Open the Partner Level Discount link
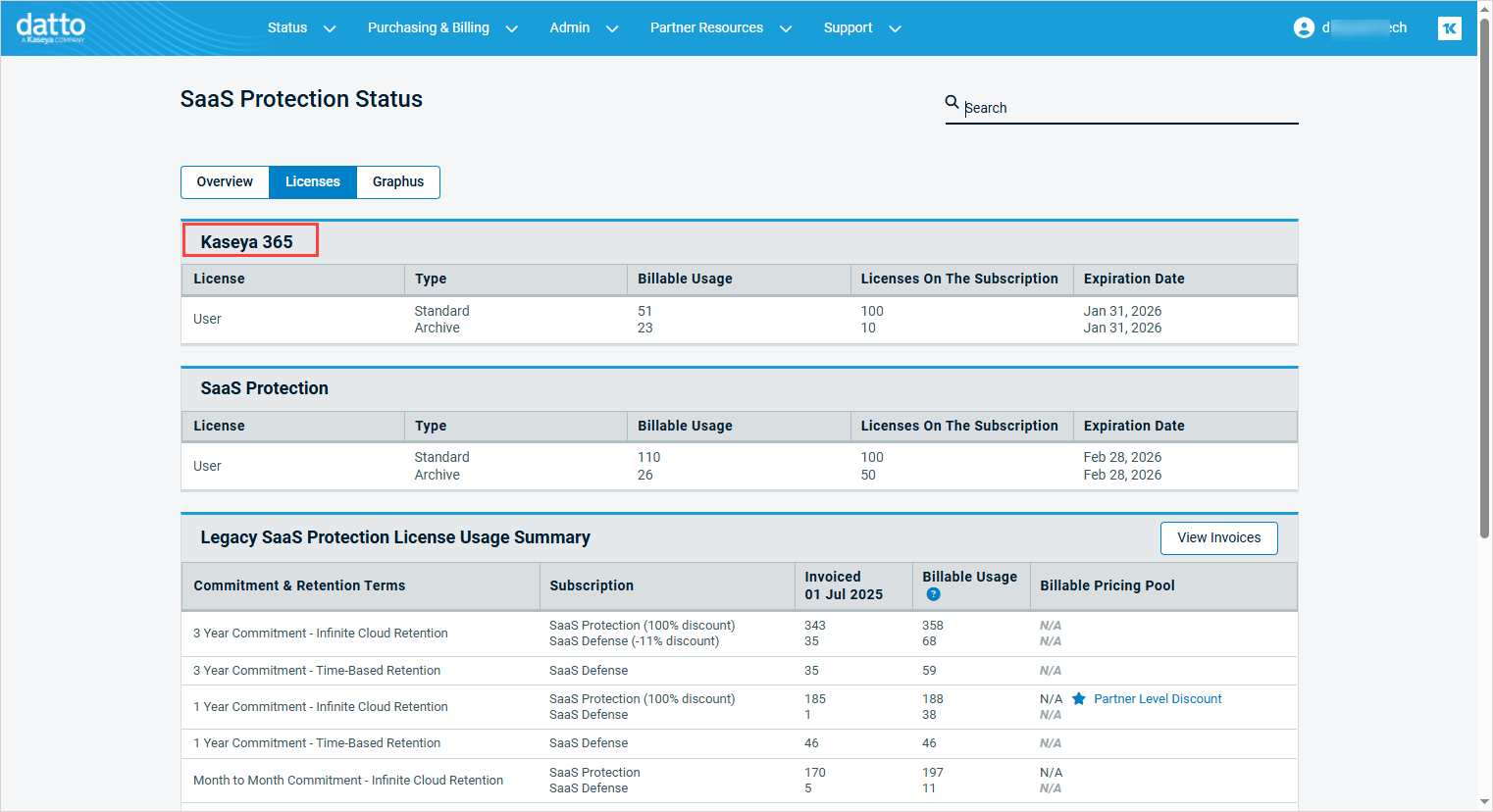 point(1158,699)
